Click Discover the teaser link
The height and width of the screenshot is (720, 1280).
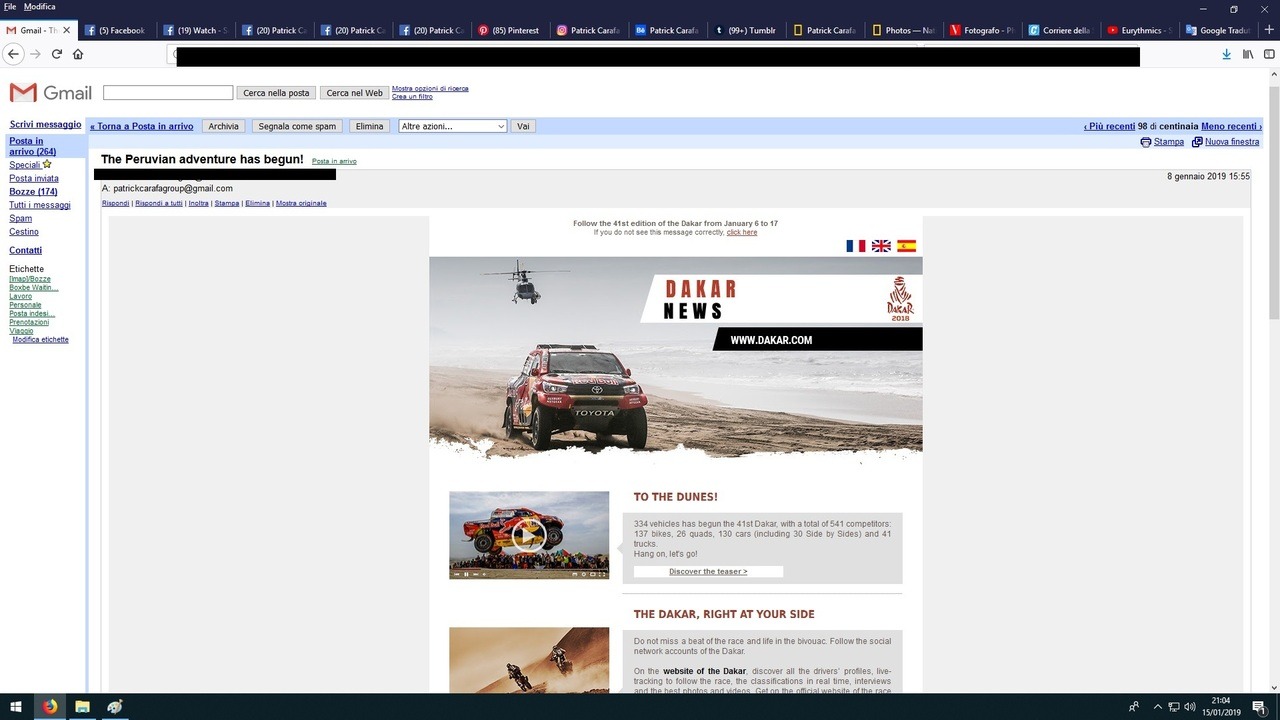[708, 572]
